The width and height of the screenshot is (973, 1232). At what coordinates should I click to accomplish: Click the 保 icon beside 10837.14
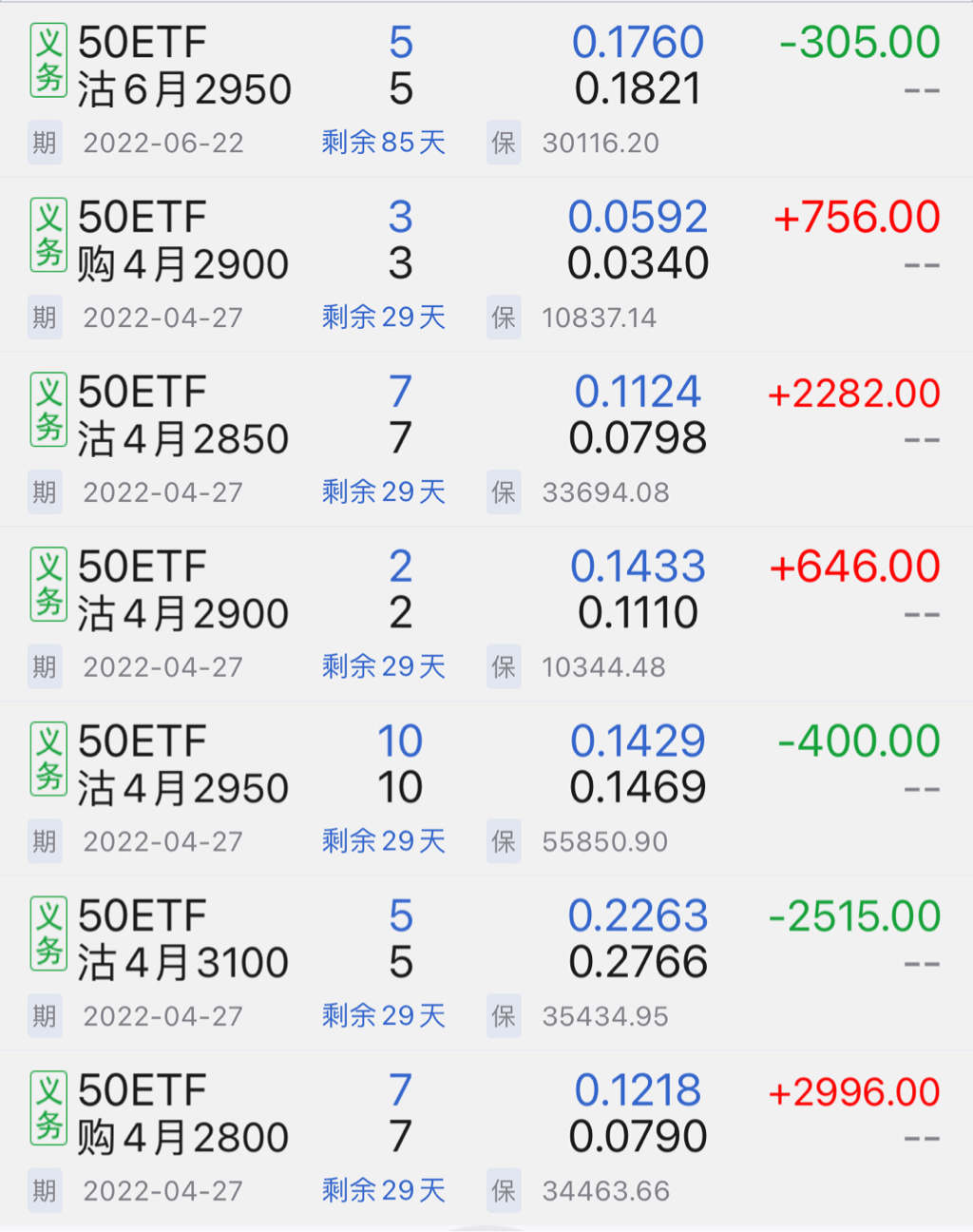pyautogui.click(x=504, y=318)
